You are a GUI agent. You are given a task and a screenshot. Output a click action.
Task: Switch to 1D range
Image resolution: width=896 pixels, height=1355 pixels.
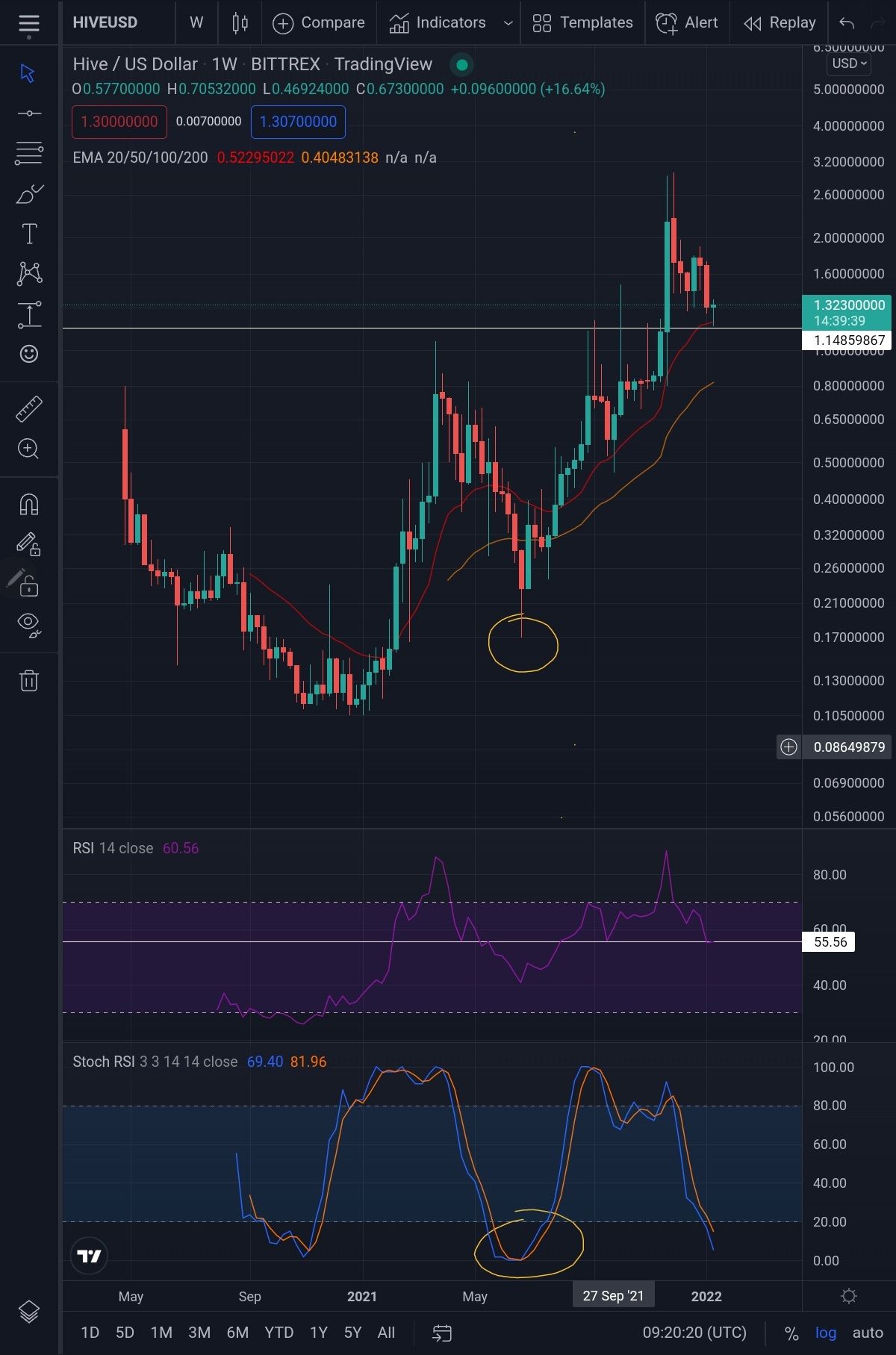click(90, 1333)
